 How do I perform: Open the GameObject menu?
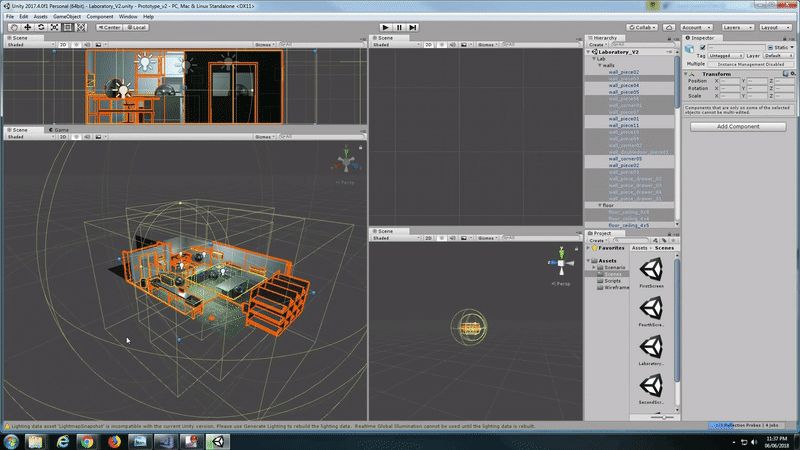[66, 17]
